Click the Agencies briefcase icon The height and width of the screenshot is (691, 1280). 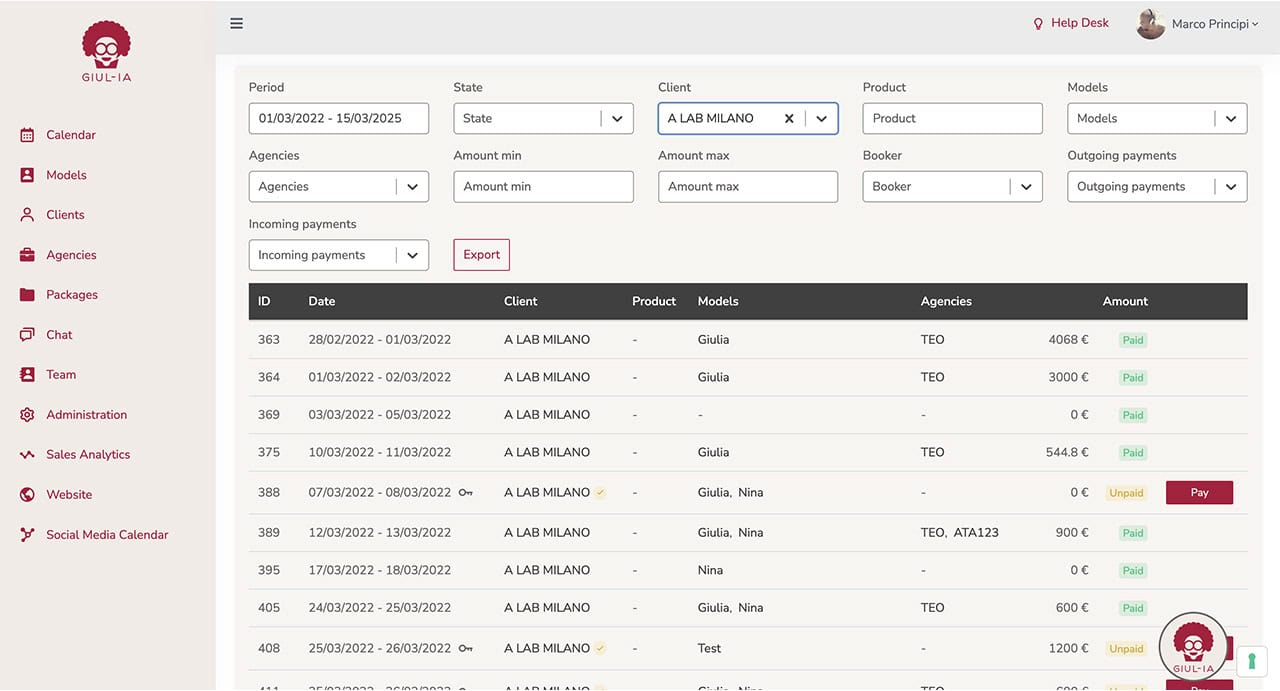(27, 255)
